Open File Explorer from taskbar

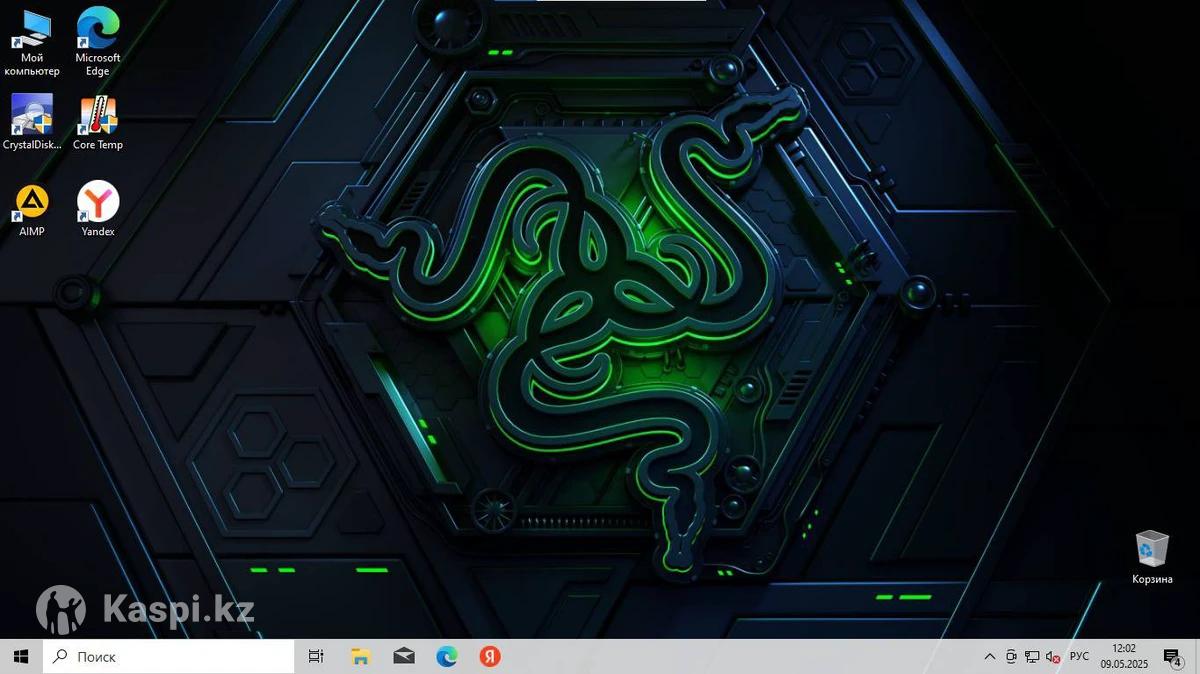click(360, 656)
